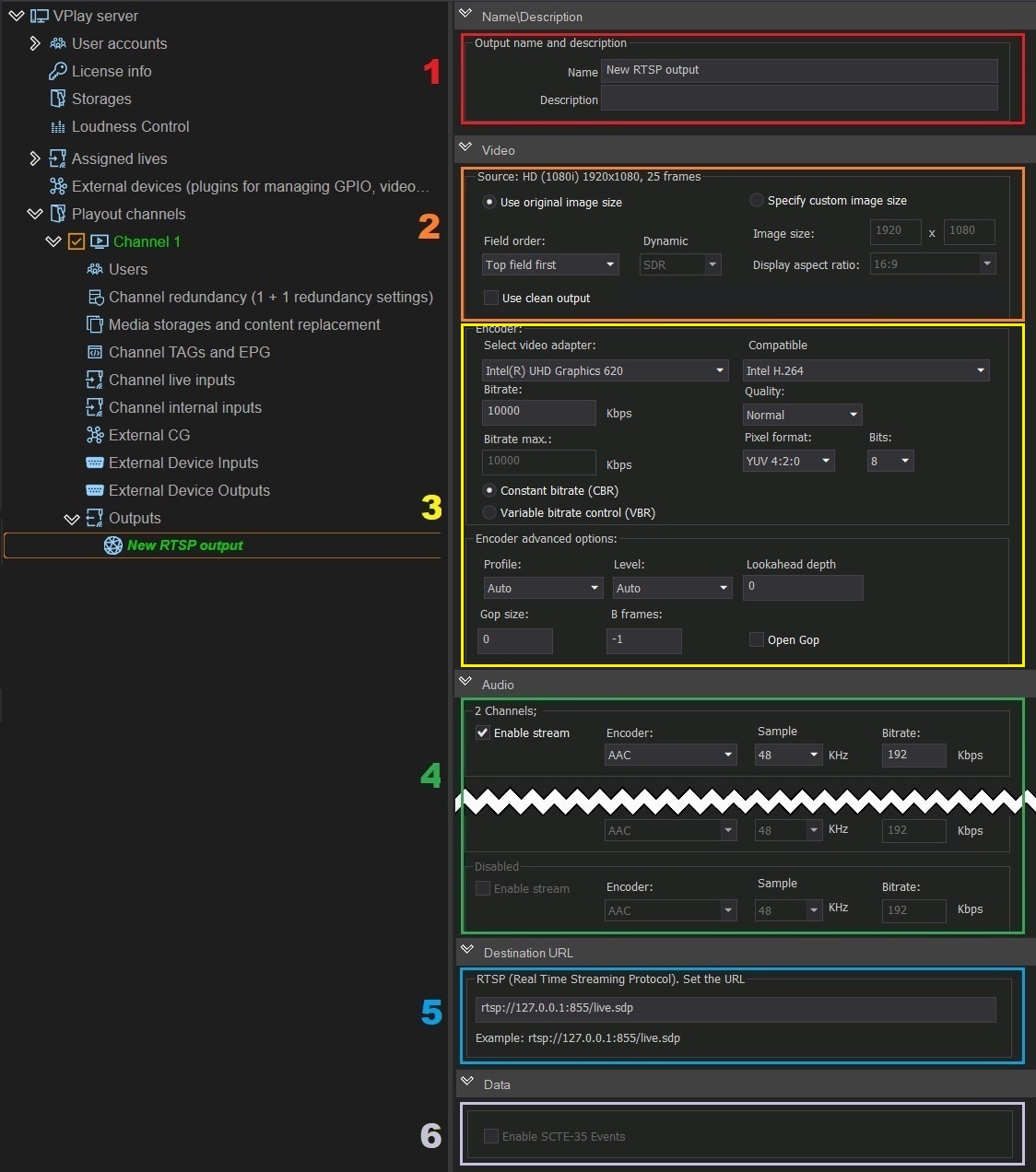Click the output Name input field
The height and width of the screenshot is (1172, 1036).
pos(799,70)
